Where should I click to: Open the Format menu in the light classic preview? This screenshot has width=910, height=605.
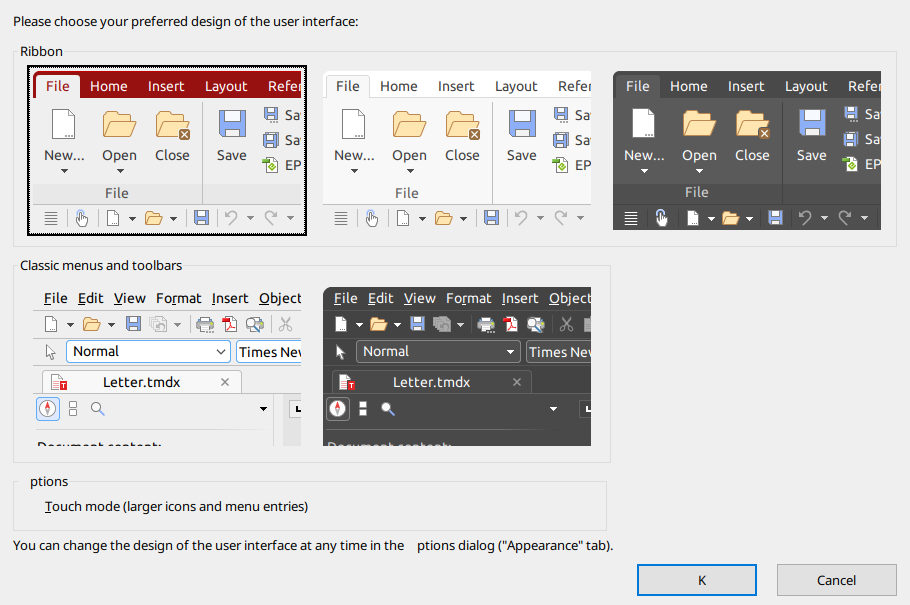[x=178, y=298]
